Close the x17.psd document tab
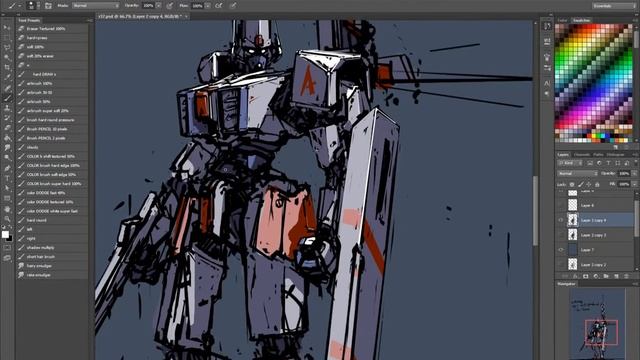This screenshot has height=360, width=640. pos(186,16)
